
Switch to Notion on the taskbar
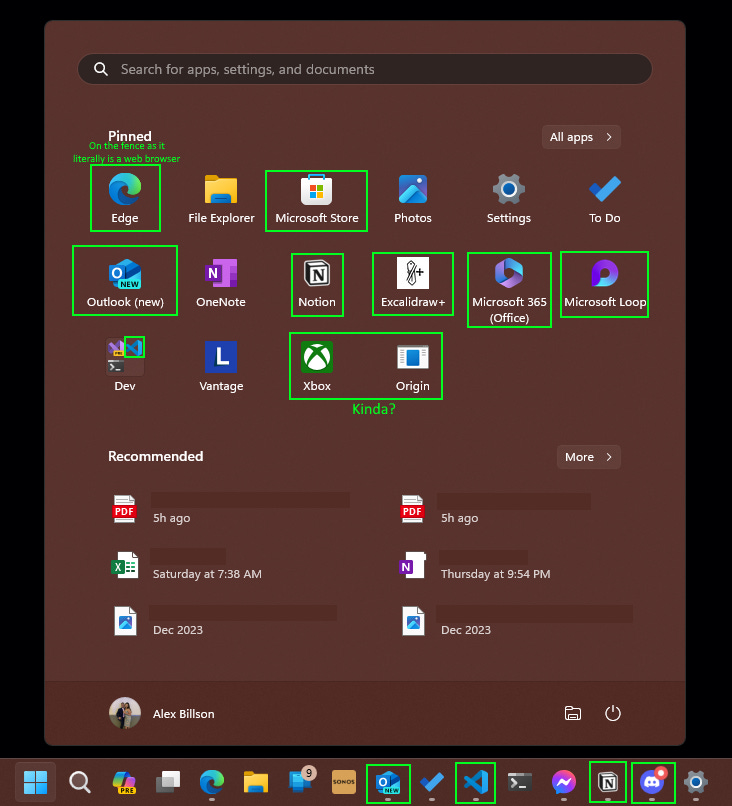point(608,782)
